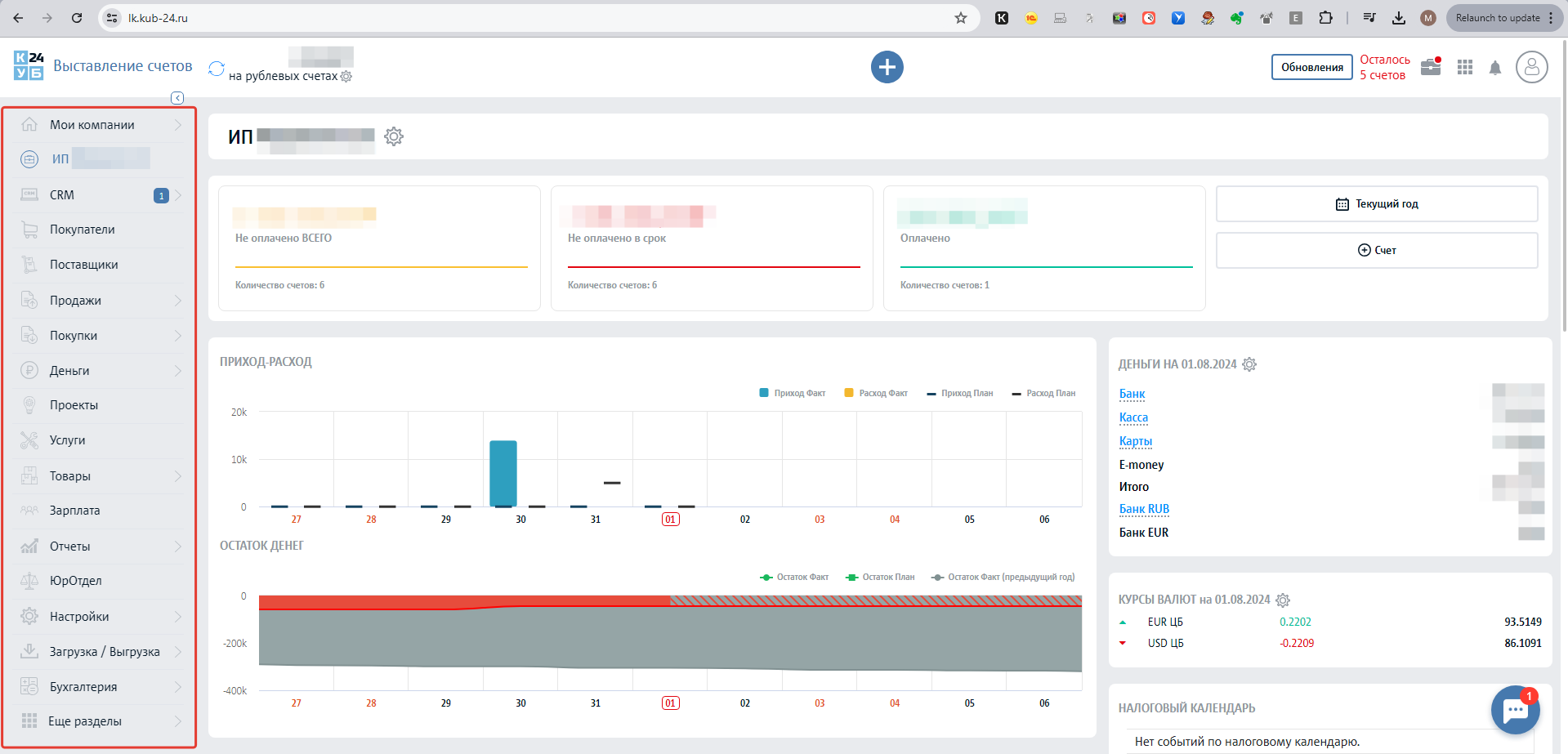The image size is (1568, 754).
Task: Click the Отчеты chart icon
Action: coord(29,547)
